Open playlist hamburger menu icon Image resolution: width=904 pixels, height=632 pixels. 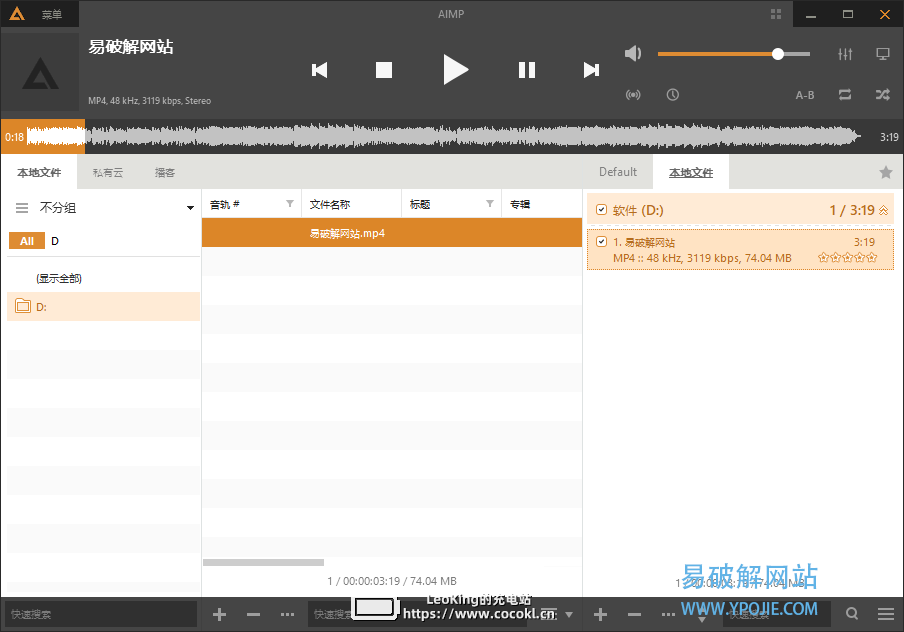(x=886, y=614)
